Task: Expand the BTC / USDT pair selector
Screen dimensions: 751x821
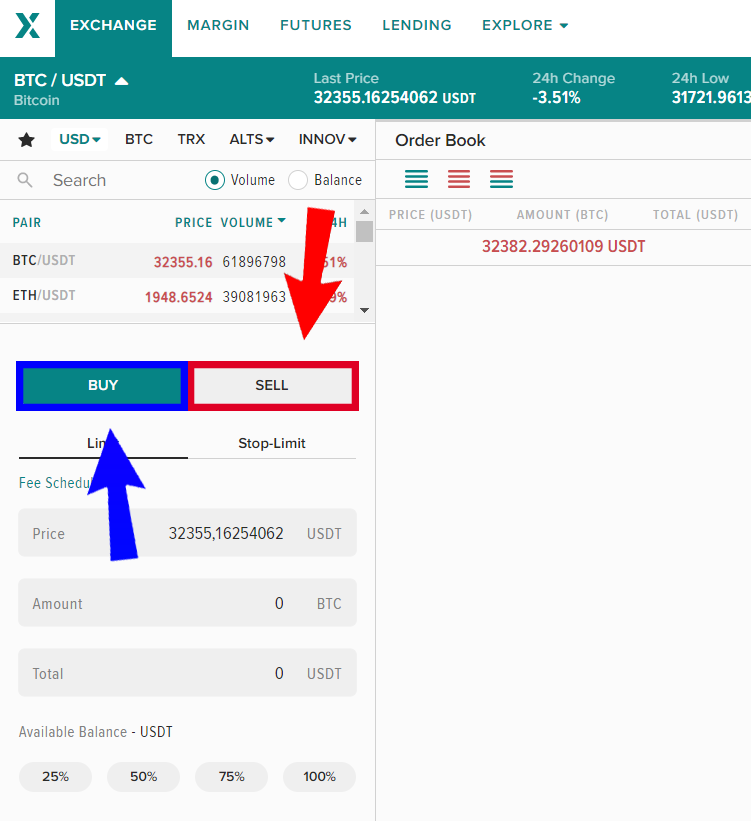Action: (71, 81)
